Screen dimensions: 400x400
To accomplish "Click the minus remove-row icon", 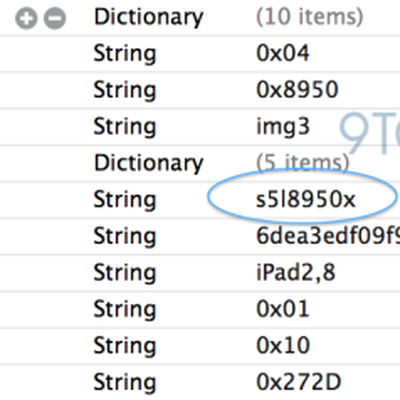I will pos(55,18).
